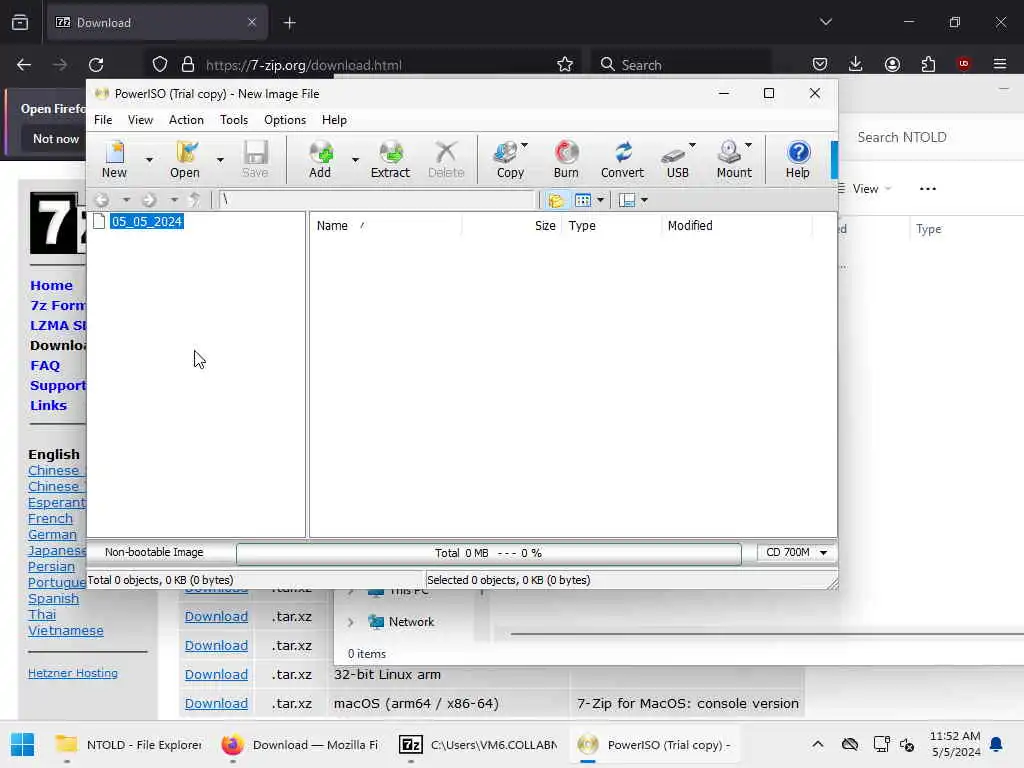Open Firefox account icon
The height and width of the screenshot is (768, 1024).
pos(892,64)
